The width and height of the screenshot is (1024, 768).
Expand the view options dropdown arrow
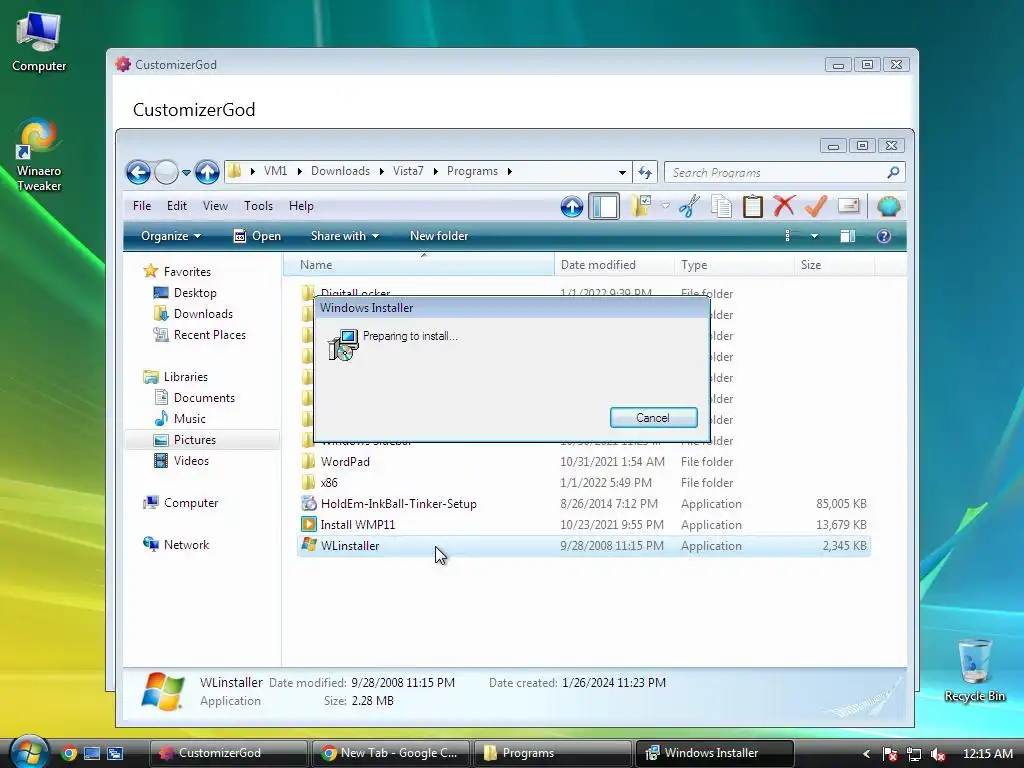814,236
